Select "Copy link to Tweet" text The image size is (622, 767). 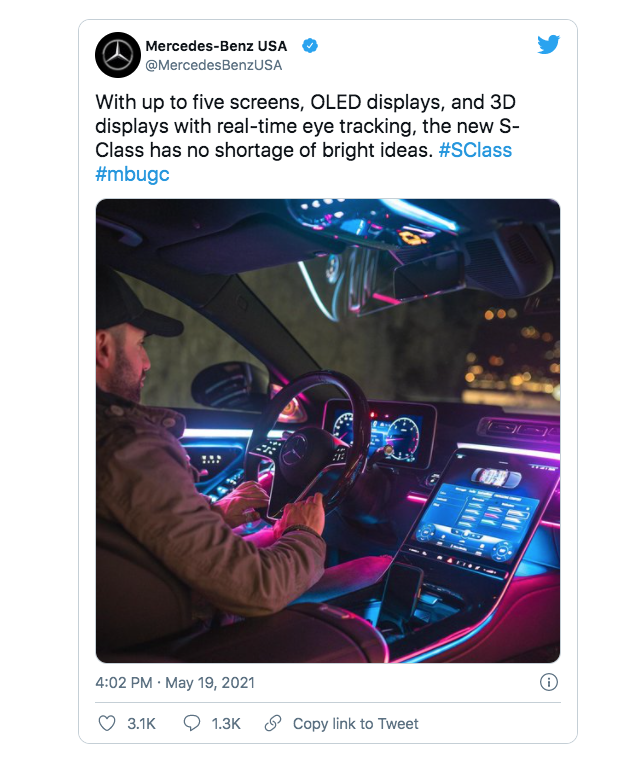(355, 723)
